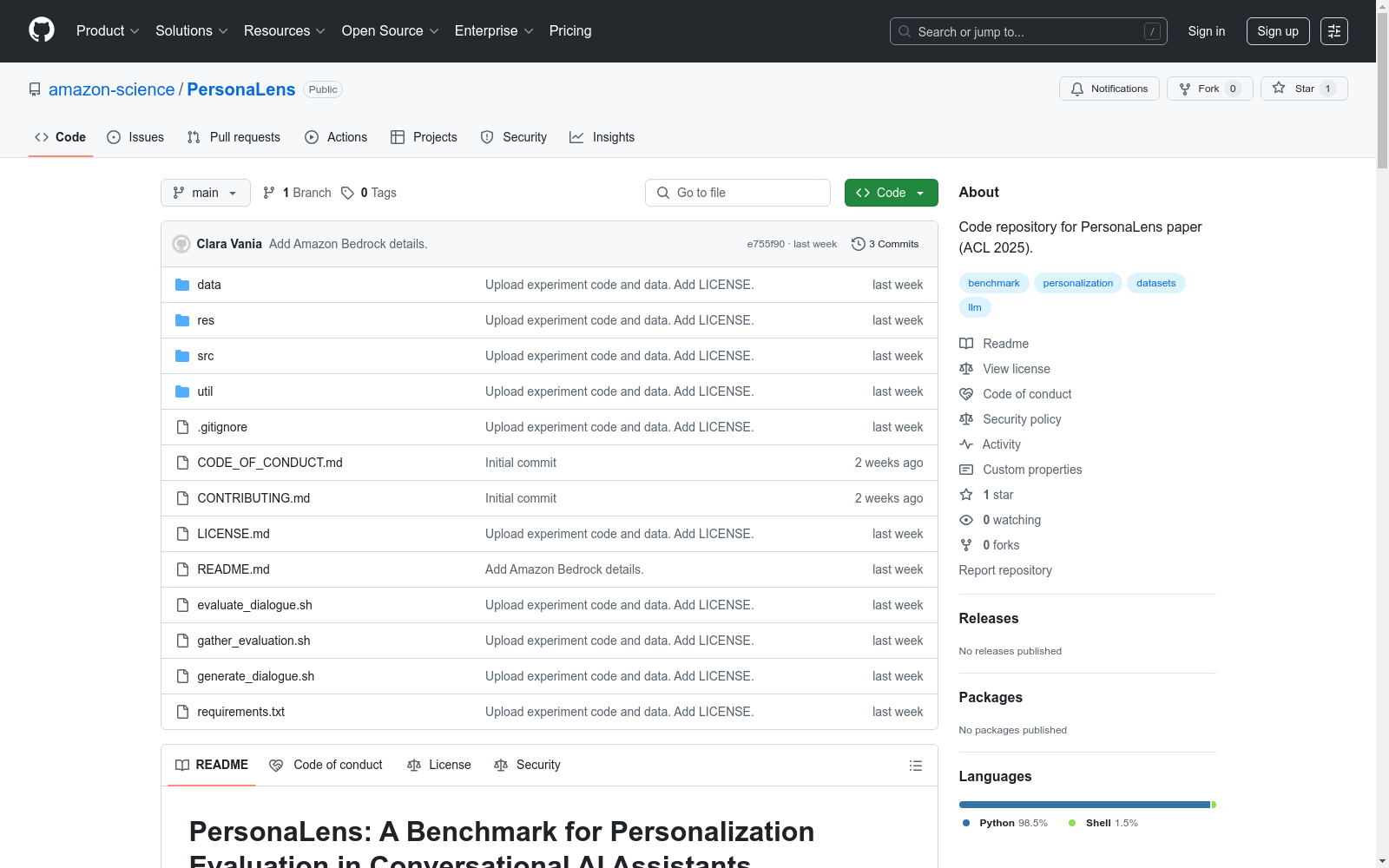Open CONTRIBUTING.md file

tap(253, 498)
